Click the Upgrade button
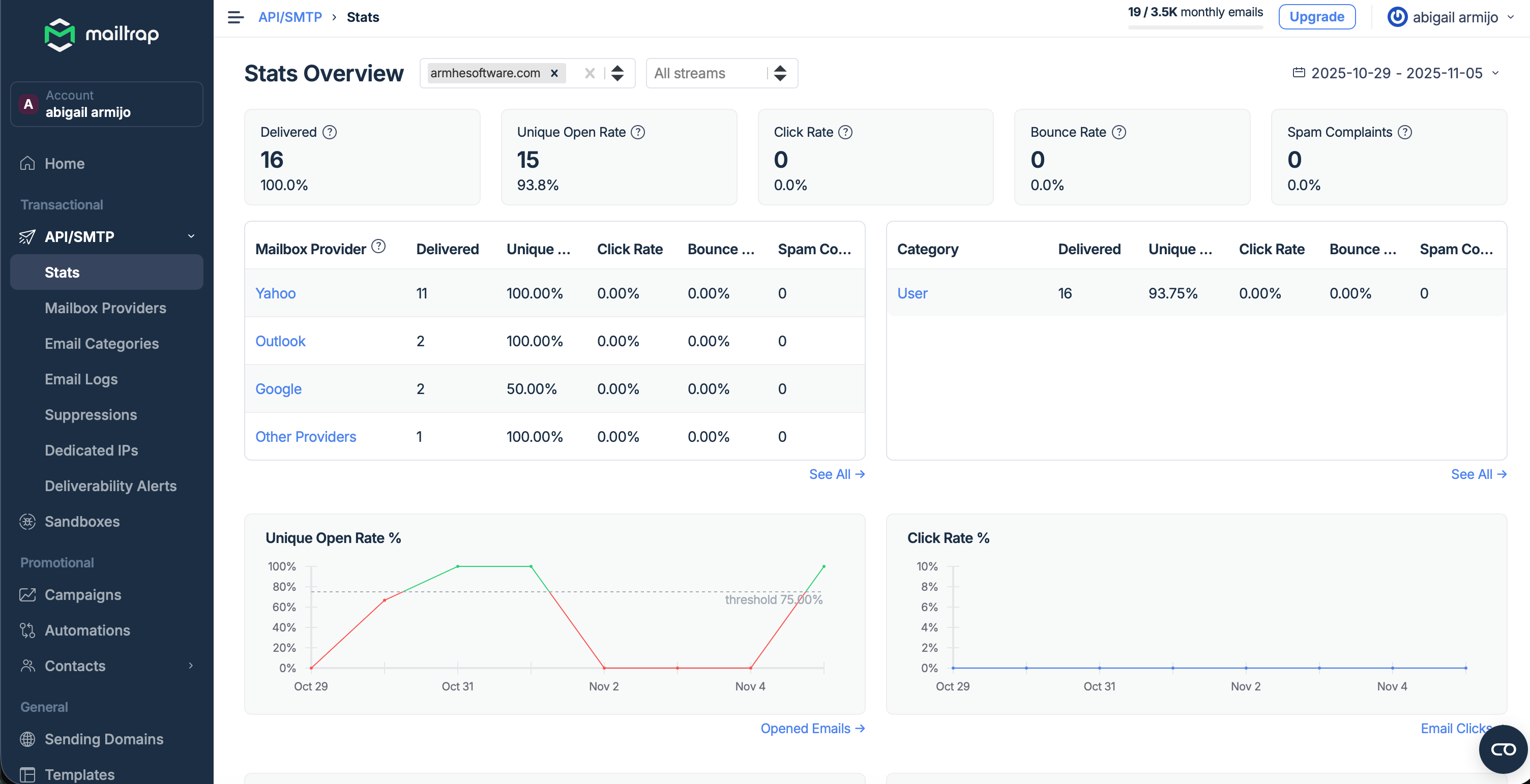Image resolution: width=1530 pixels, height=784 pixels. click(1316, 17)
